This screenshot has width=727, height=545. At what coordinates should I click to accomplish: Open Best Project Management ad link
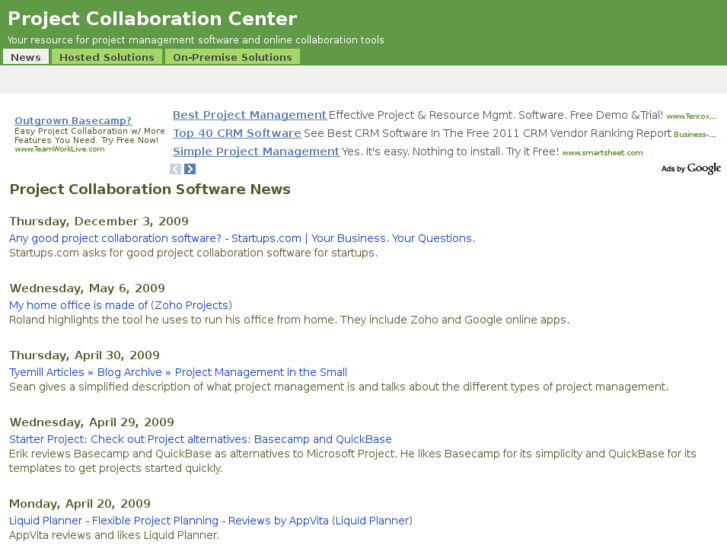tap(249, 115)
